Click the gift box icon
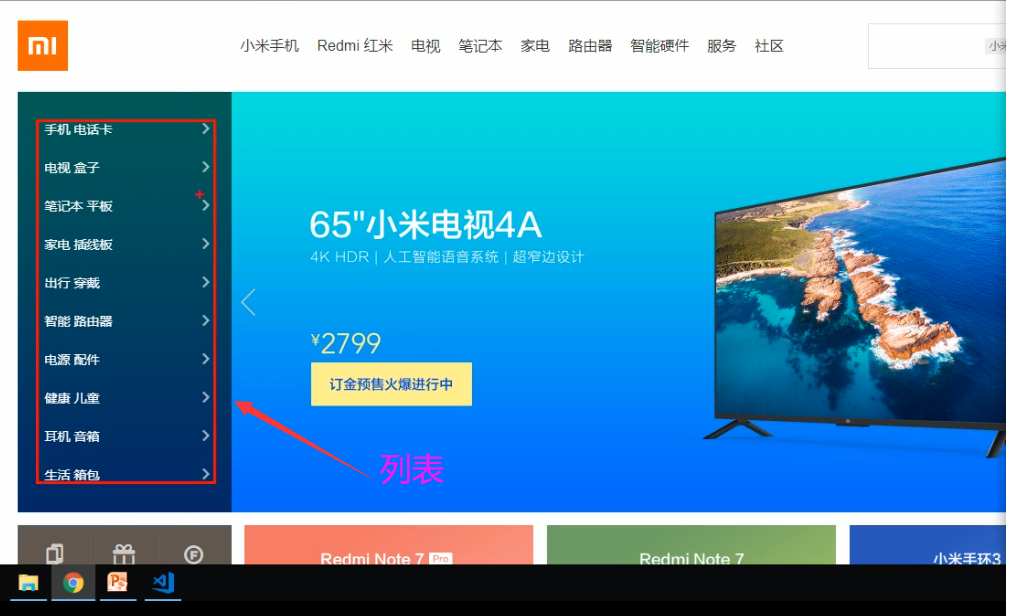This screenshot has height=616, width=1025. [x=124, y=555]
